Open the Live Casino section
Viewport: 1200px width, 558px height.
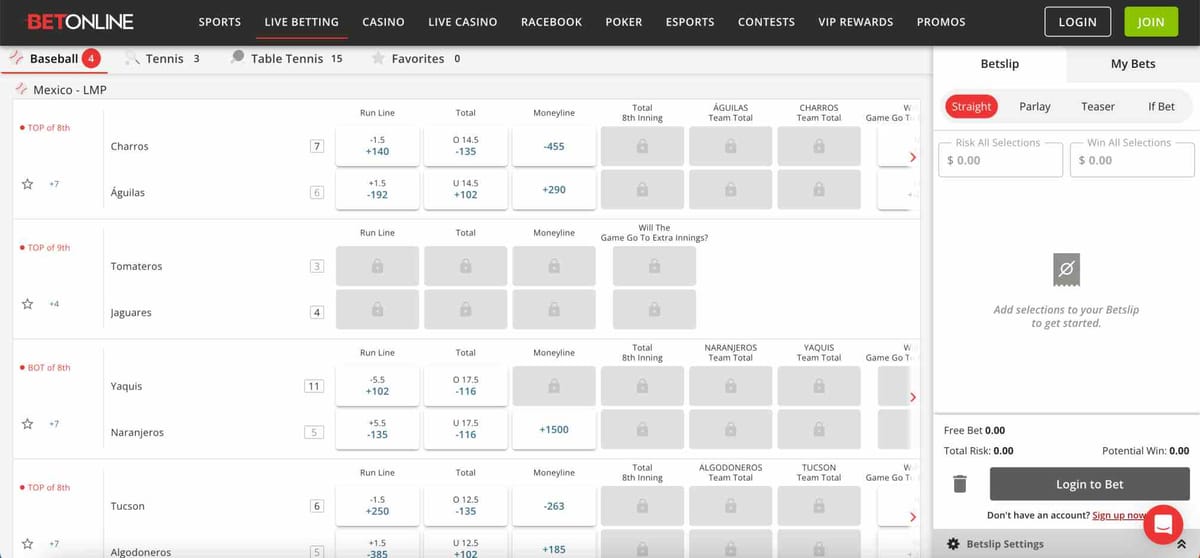[462, 22]
